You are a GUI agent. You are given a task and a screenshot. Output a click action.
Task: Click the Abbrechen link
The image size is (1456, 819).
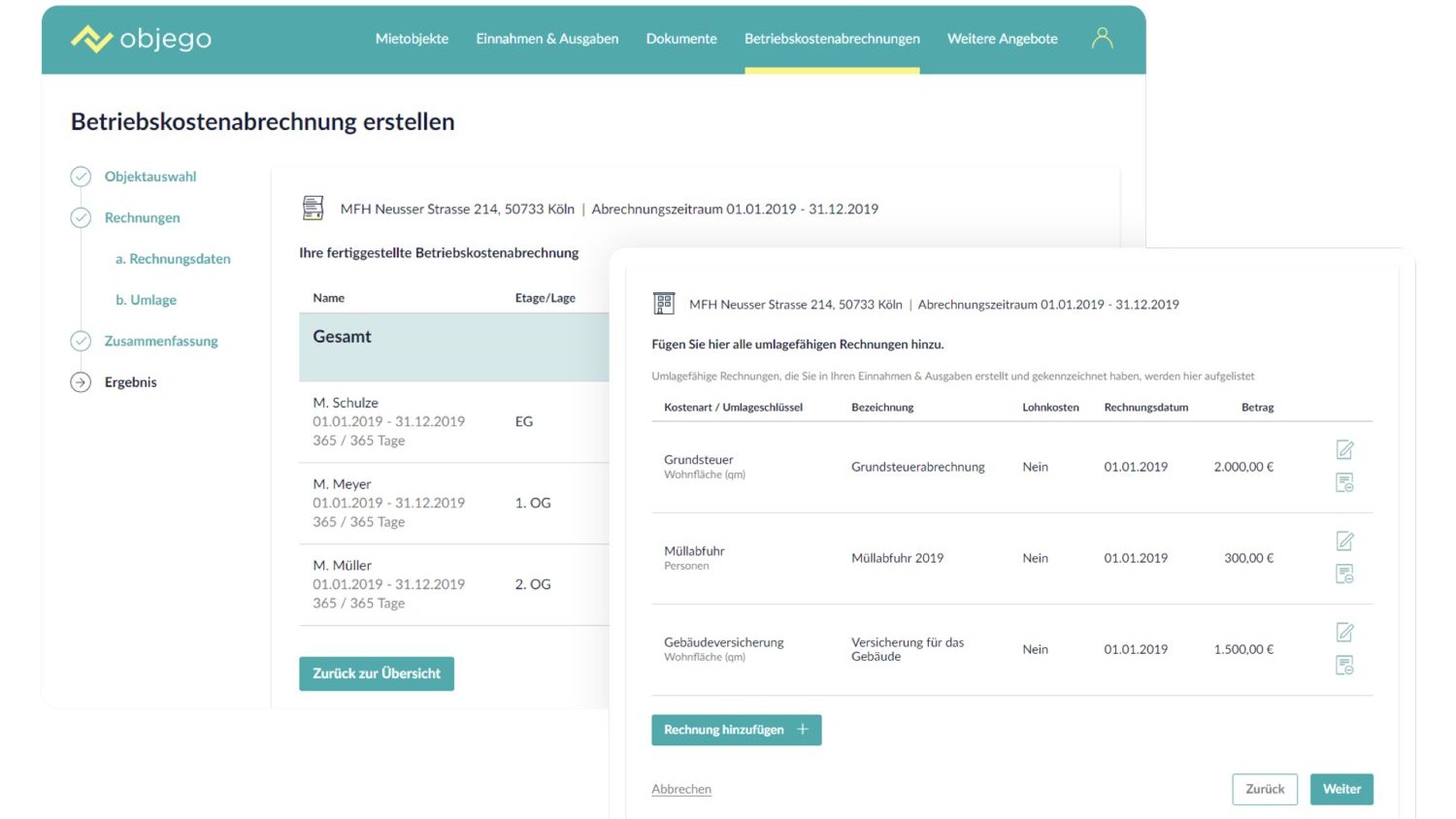pyautogui.click(x=681, y=789)
